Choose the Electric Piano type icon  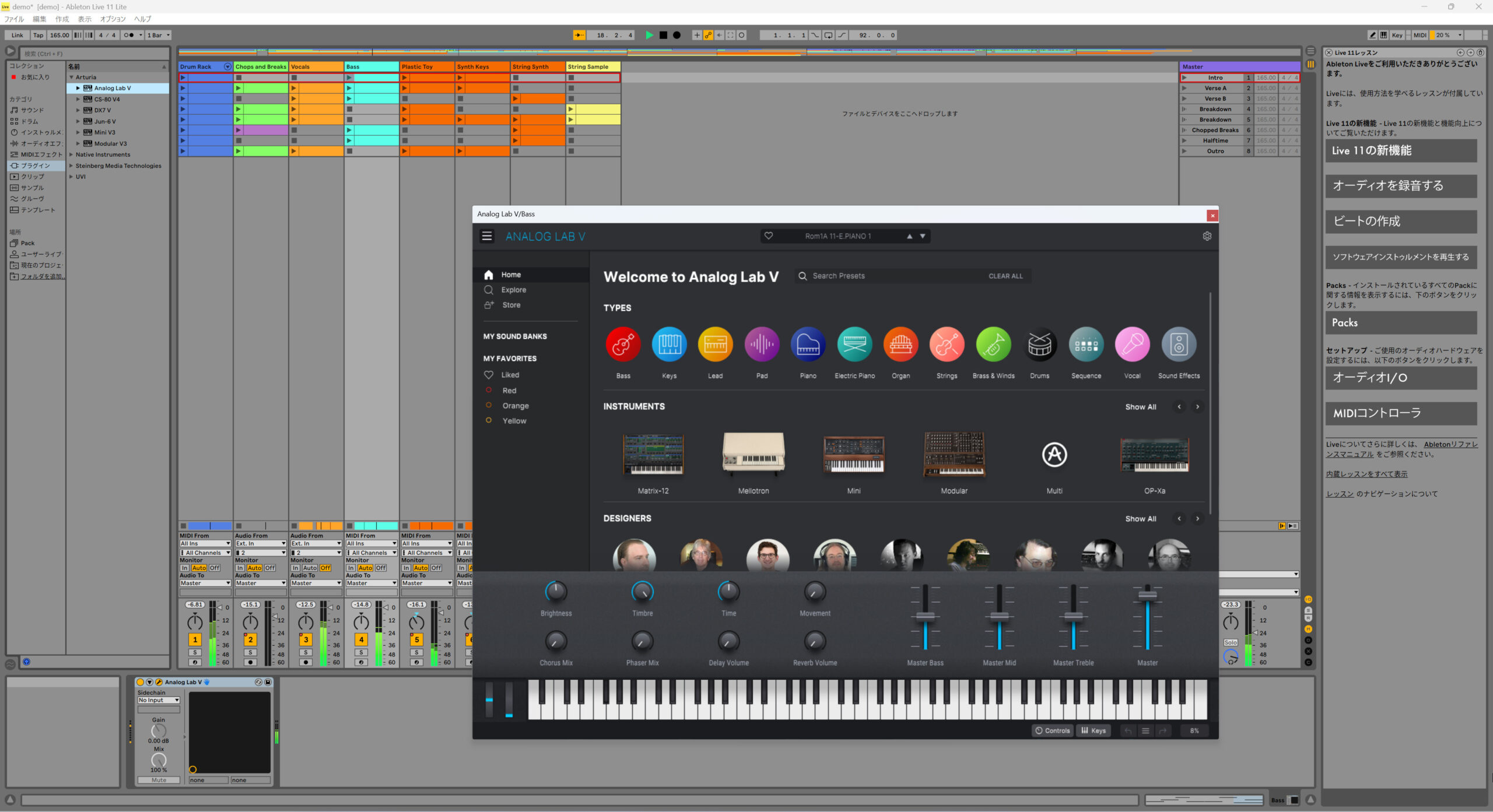[x=854, y=345]
